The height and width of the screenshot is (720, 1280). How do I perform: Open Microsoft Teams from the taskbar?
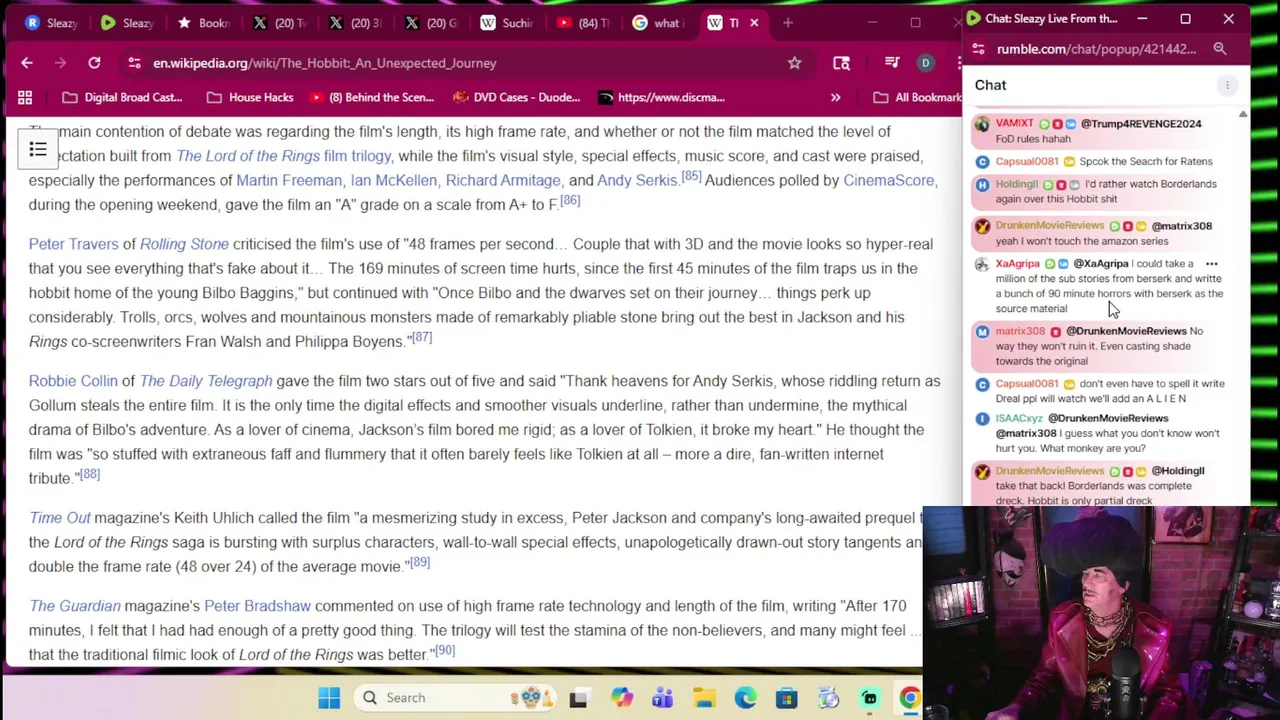[x=662, y=697]
